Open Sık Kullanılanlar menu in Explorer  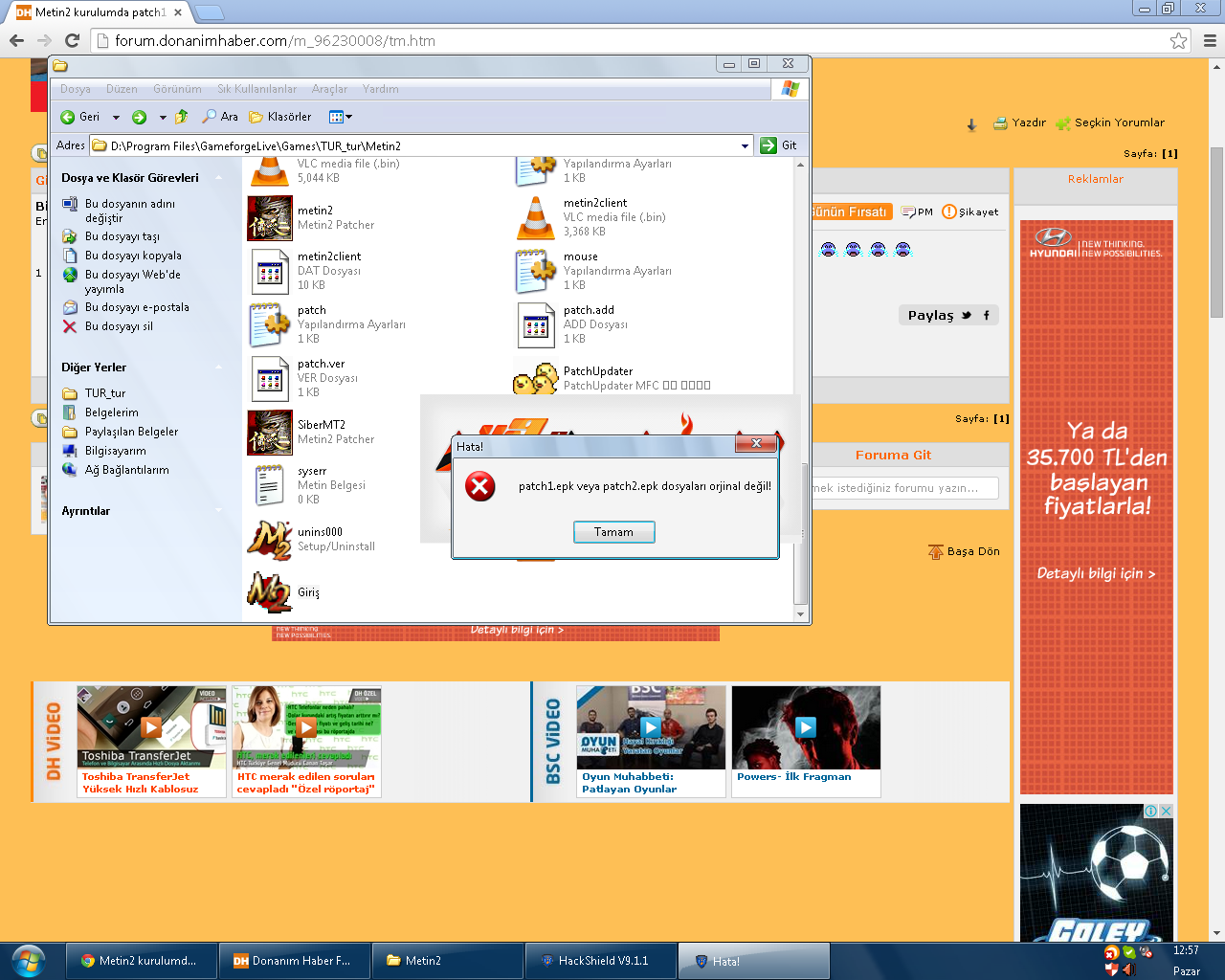256,89
